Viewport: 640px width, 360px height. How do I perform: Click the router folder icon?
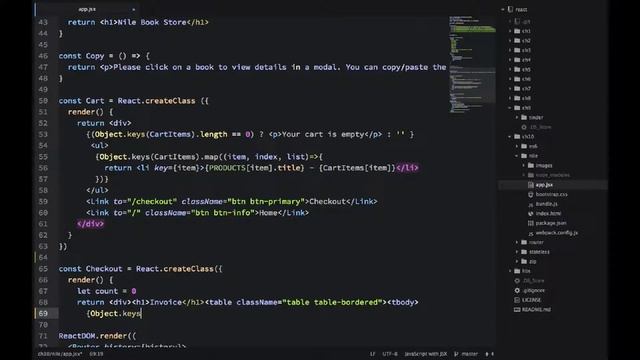tap(524, 242)
